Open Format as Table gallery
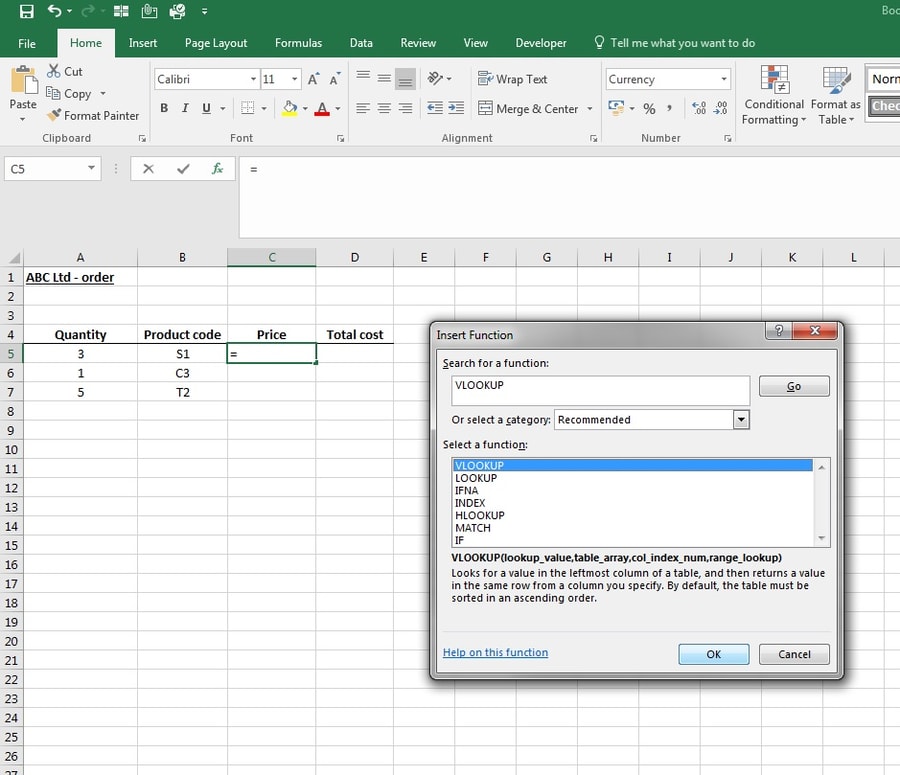 [x=836, y=95]
